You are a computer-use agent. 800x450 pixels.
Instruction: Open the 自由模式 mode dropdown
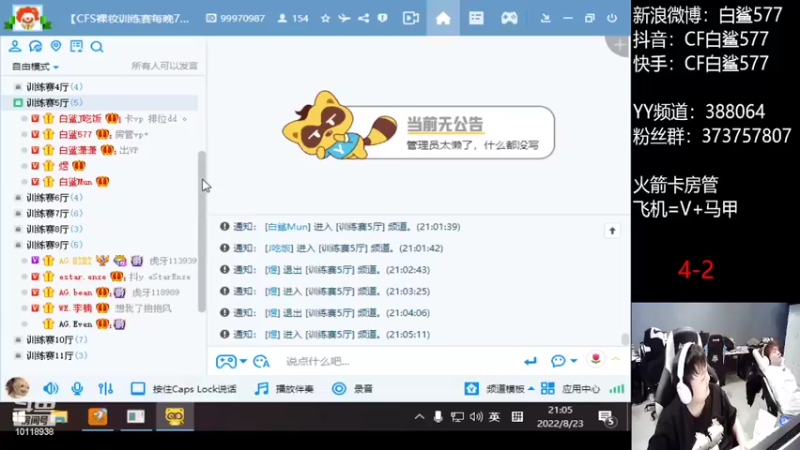35,66
